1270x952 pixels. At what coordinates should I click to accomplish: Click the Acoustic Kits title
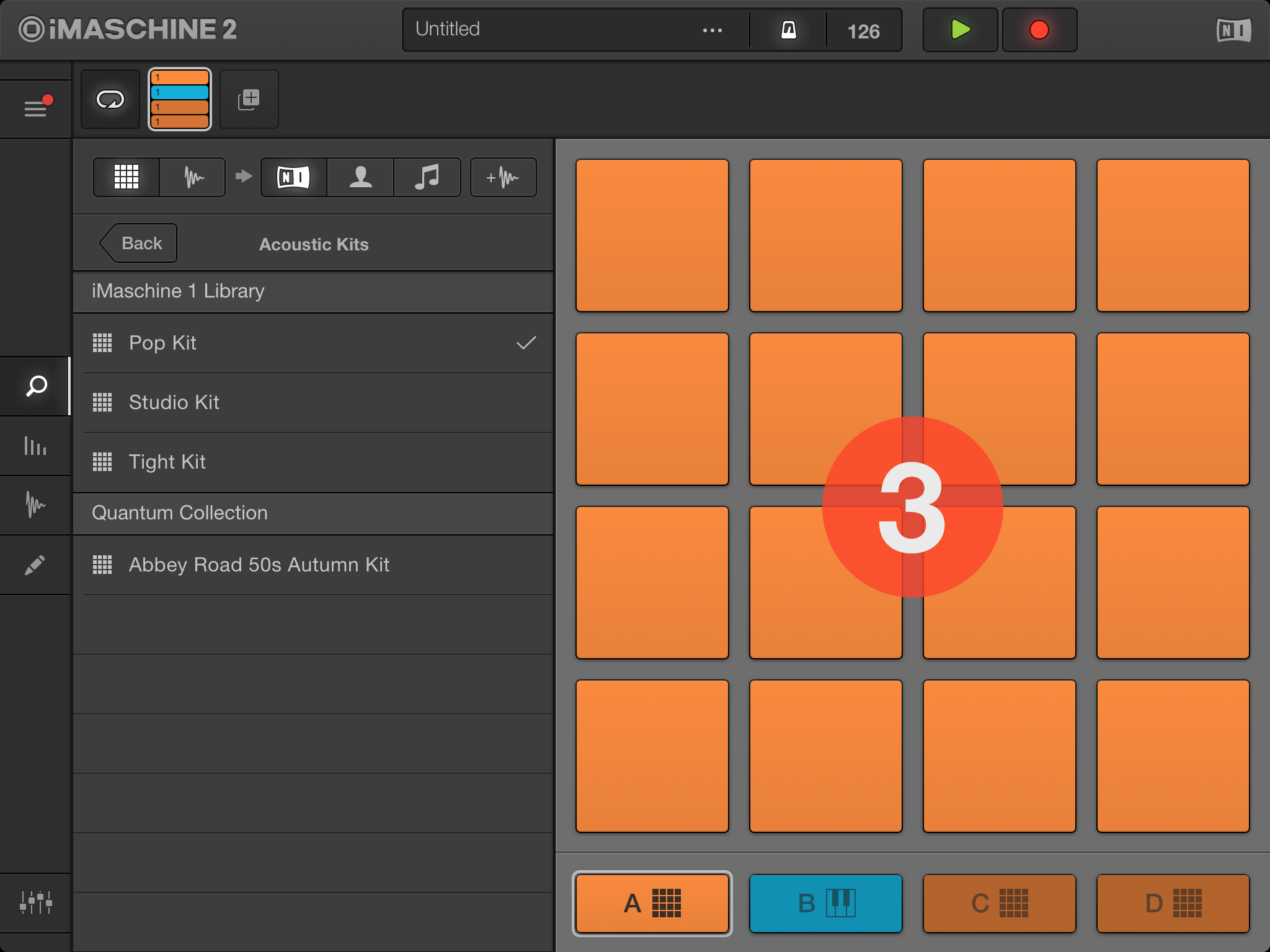coord(314,244)
